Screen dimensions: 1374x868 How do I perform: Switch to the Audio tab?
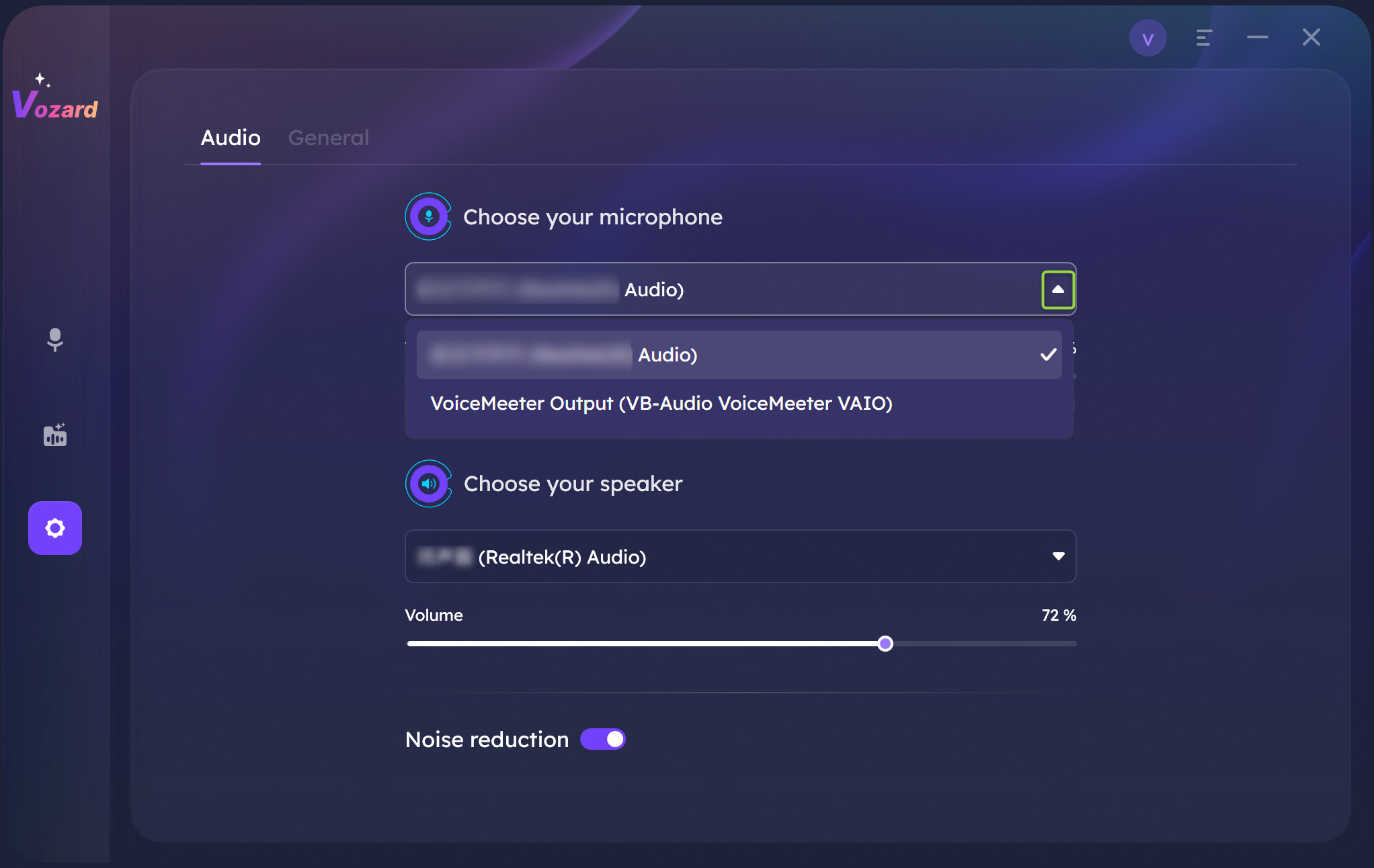click(x=230, y=138)
